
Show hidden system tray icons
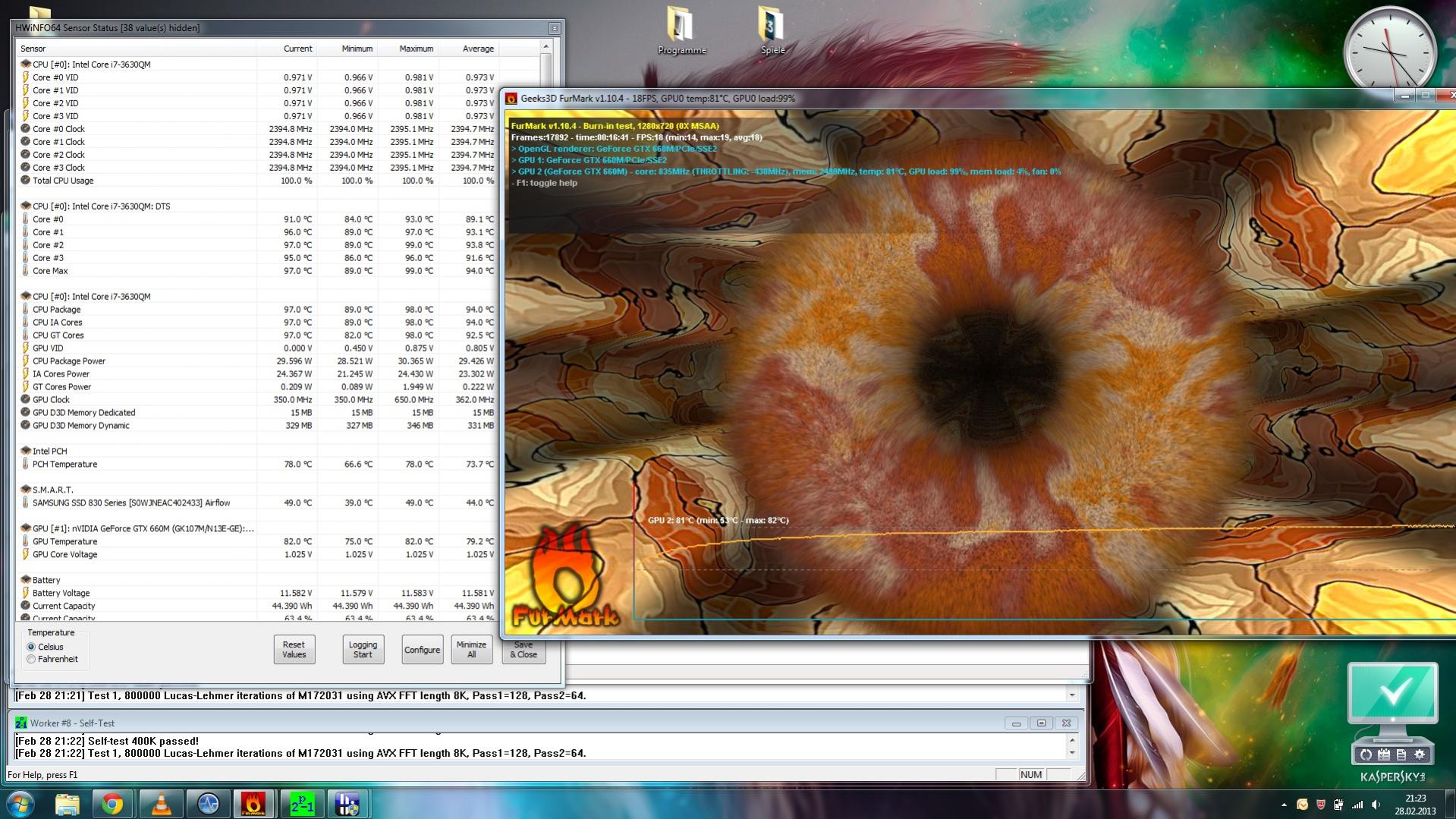[x=1284, y=805]
